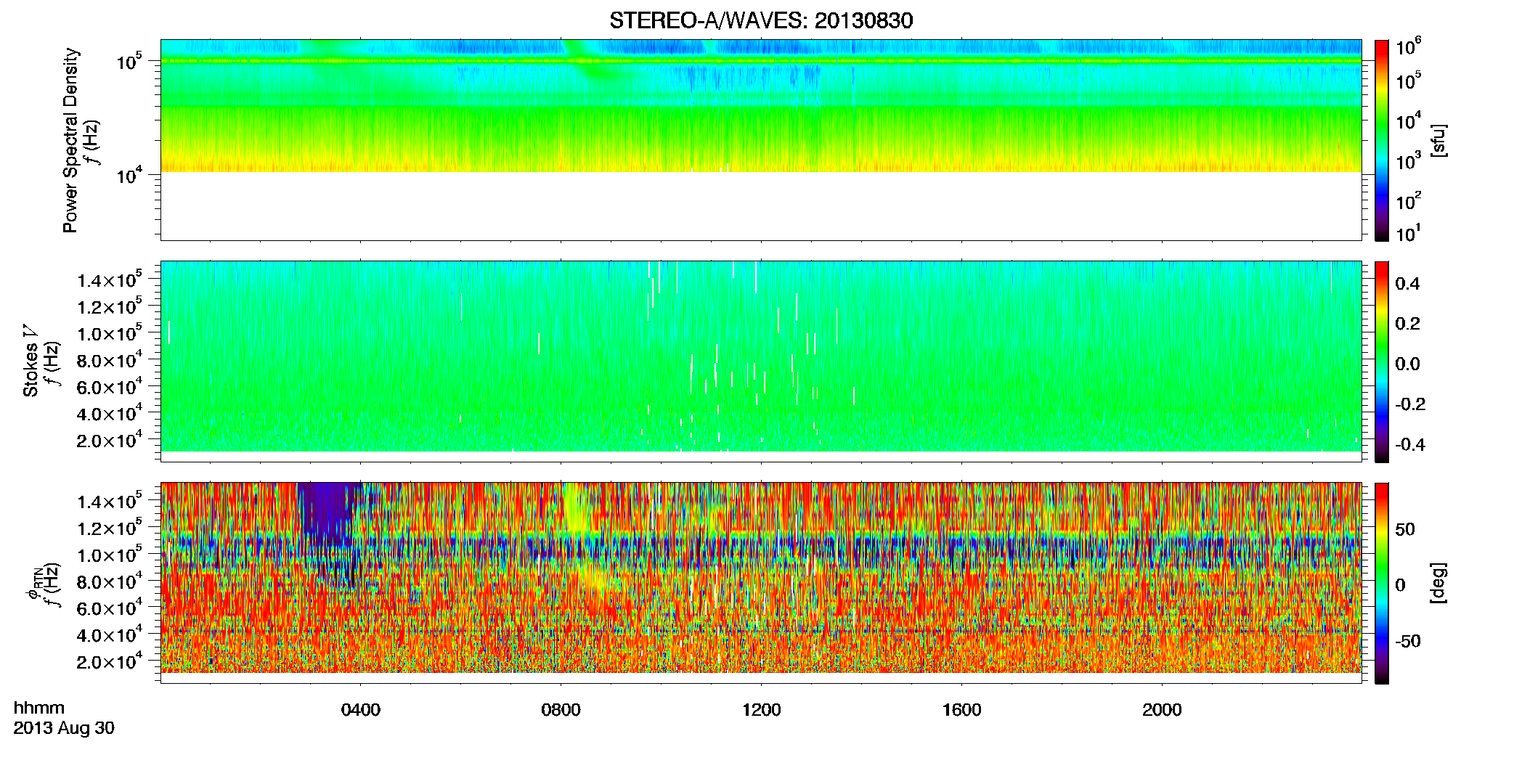Click the Power Spectral Density axis label

70,140
